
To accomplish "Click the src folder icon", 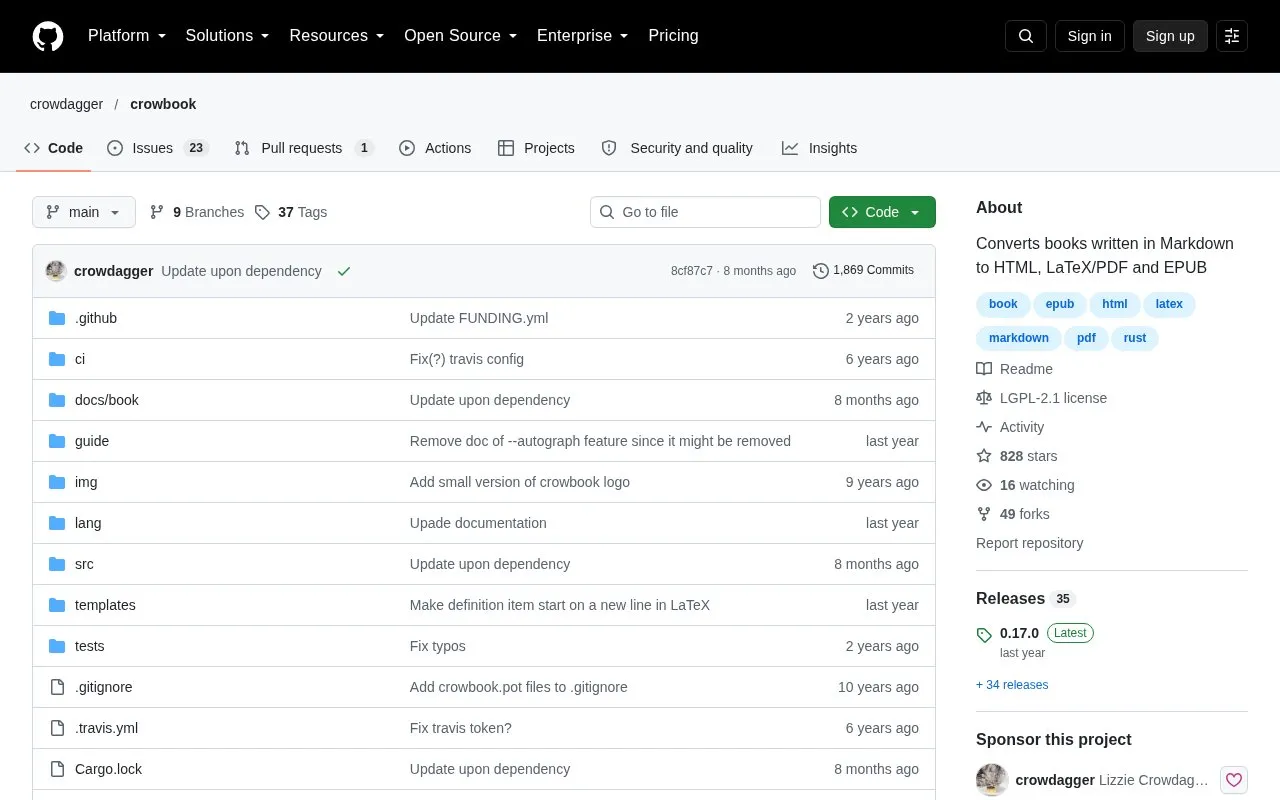I will coord(57,564).
